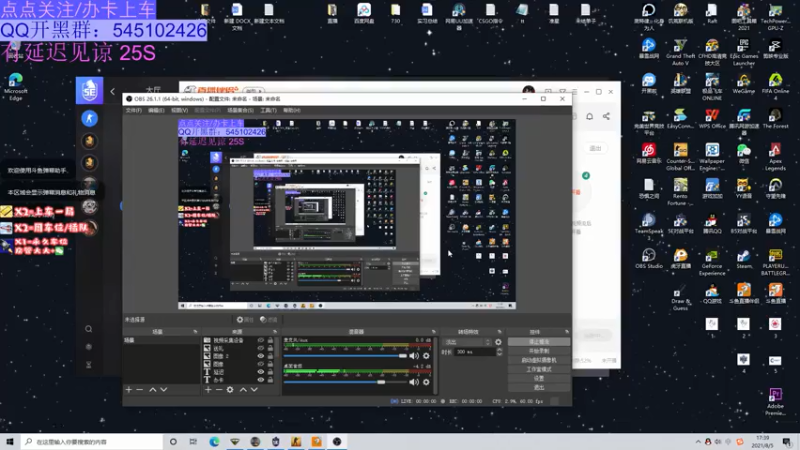The width and height of the screenshot is (800, 450).
Task: Move source down in the sources list
Action: [x=254, y=390]
